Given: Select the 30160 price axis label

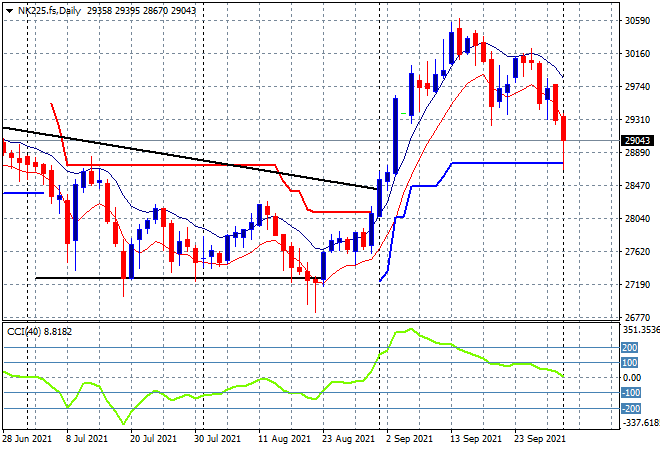Looking at the screenshot, I should coord(637,53).
